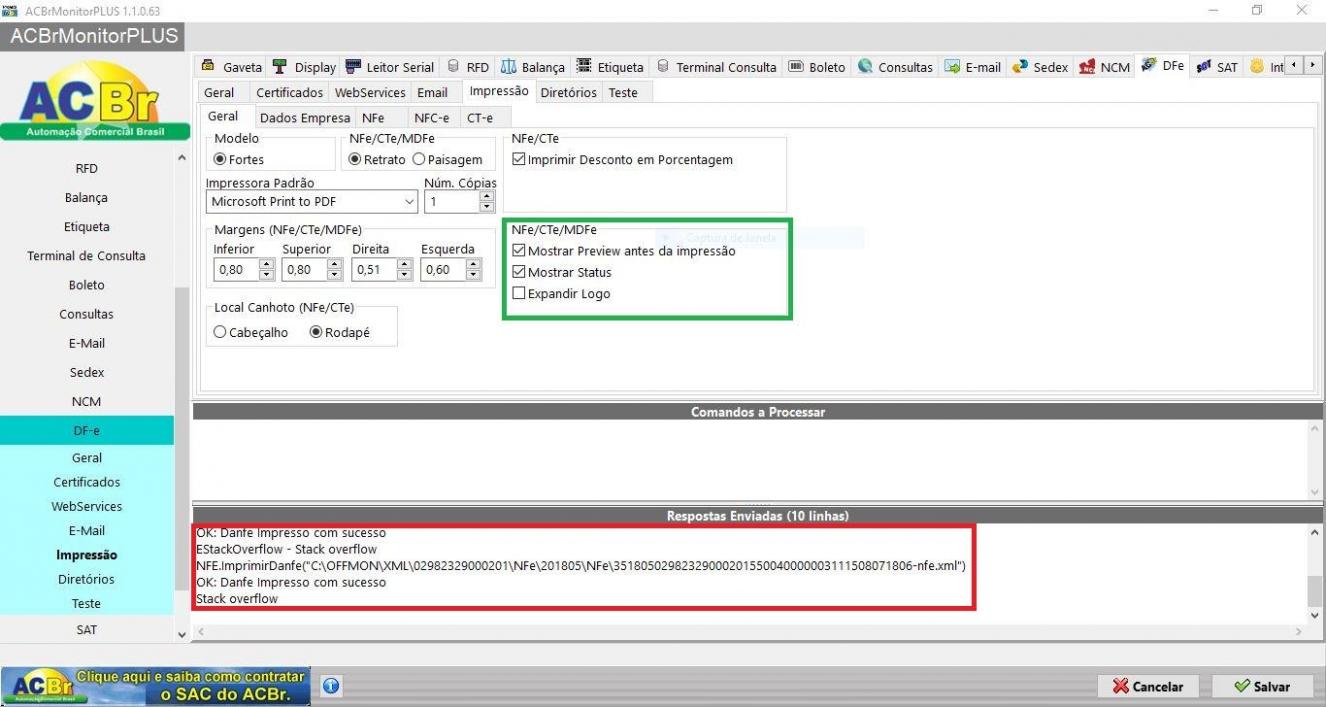Select Retrato orientation

click(377, 159)
